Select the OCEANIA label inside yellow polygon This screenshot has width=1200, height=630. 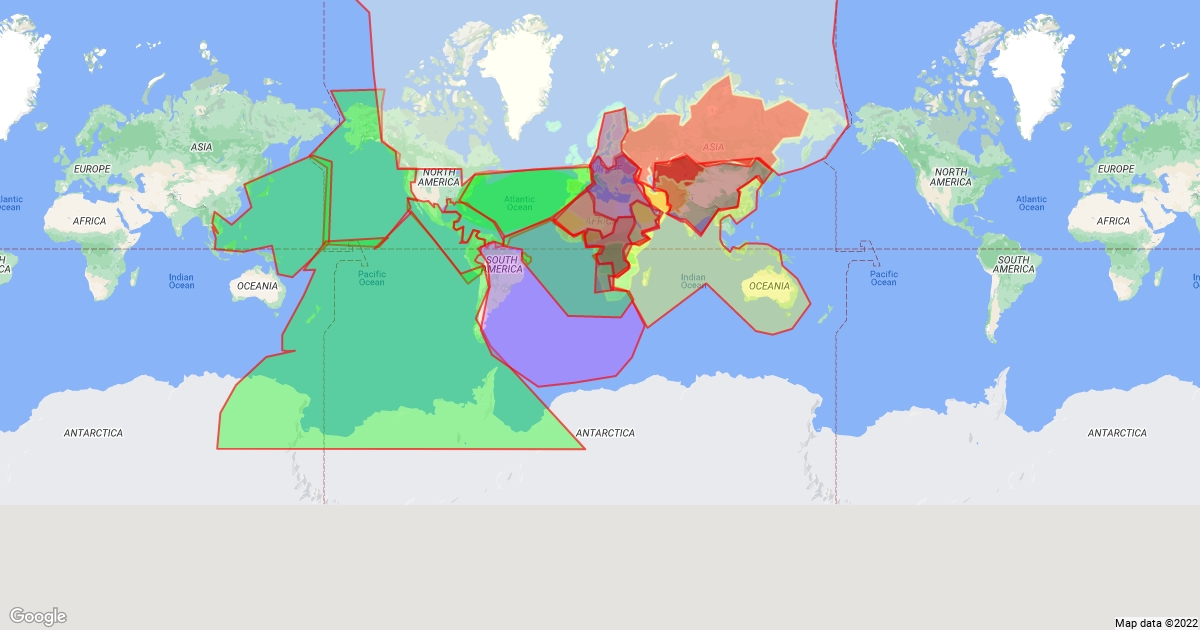pyautogui.click(x=768, y=287)
